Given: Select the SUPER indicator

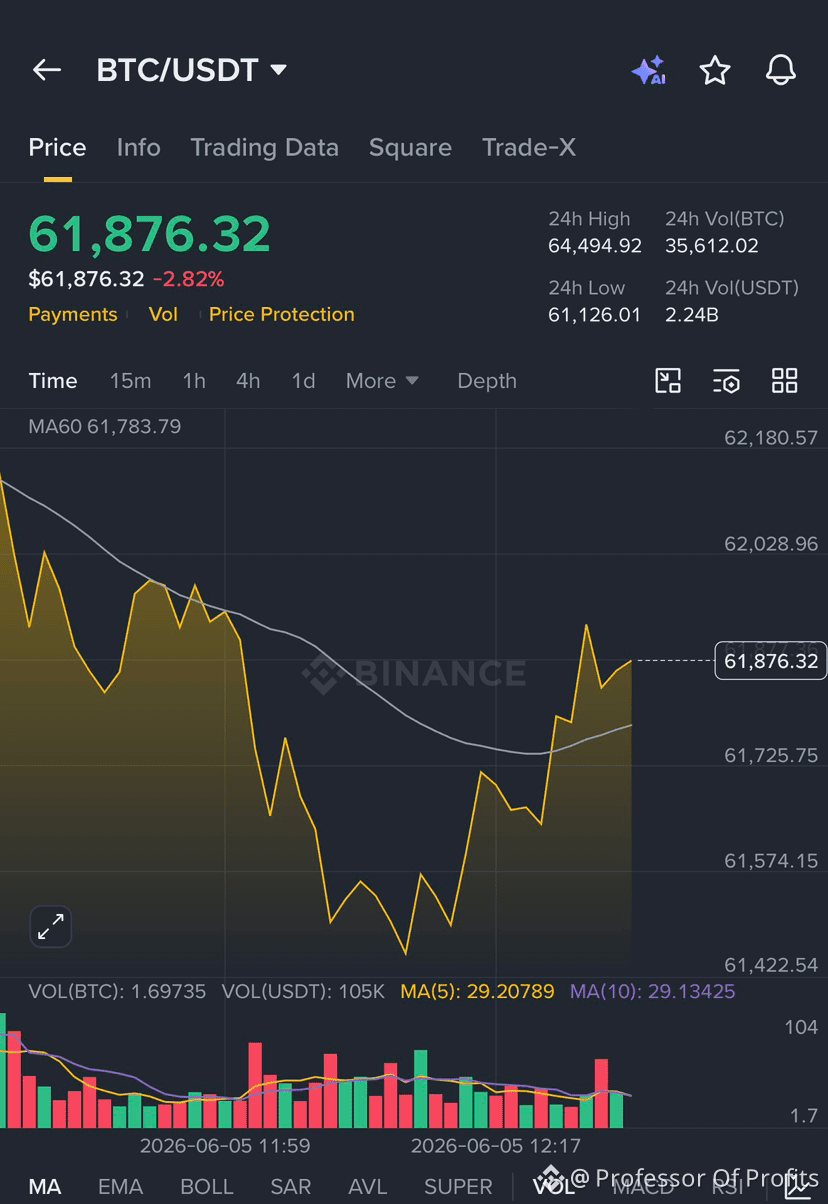Looking at the screenshot, I should (x=458, y=1187).
